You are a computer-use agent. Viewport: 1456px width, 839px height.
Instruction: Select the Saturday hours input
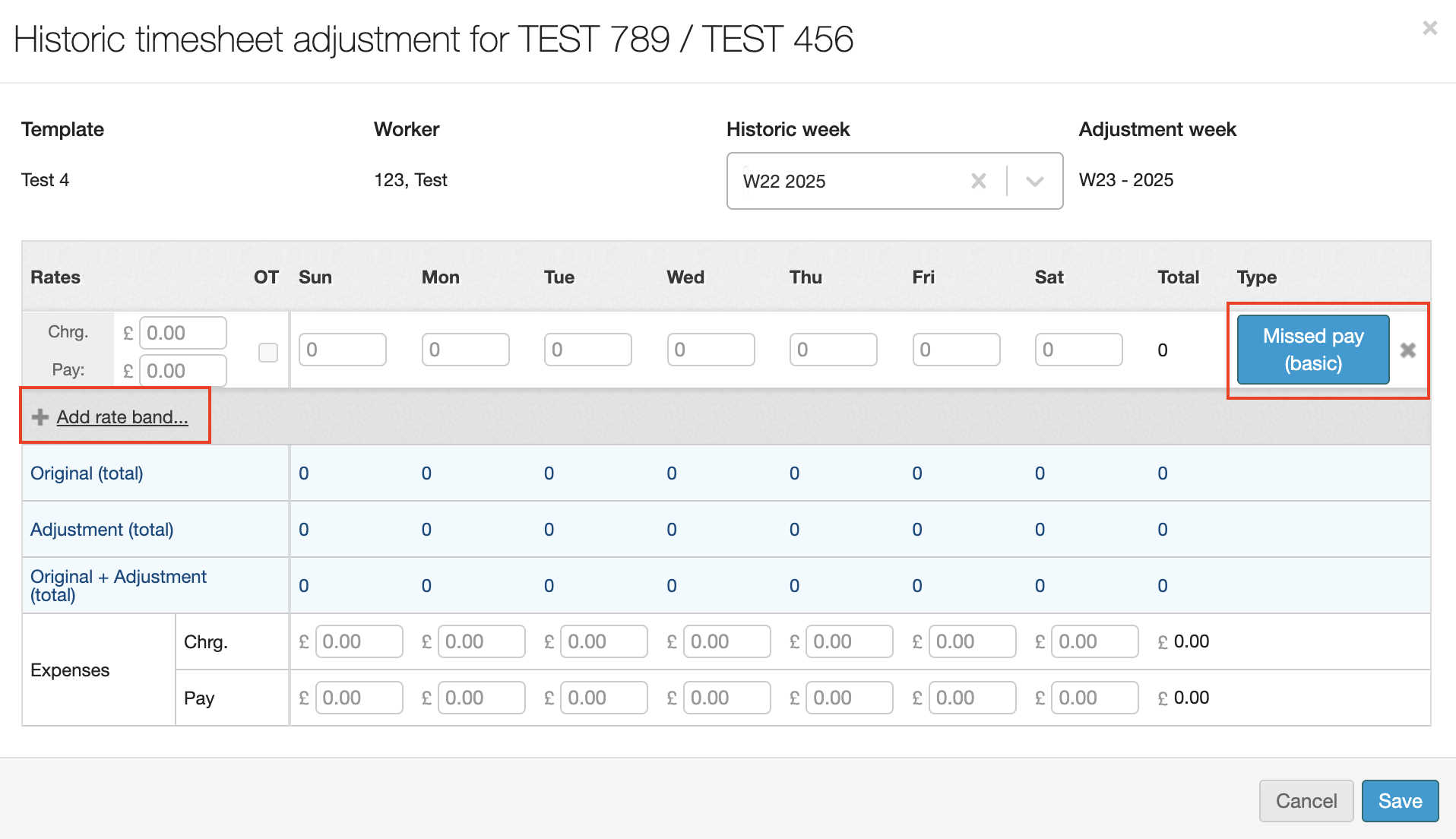(1078, 350)
